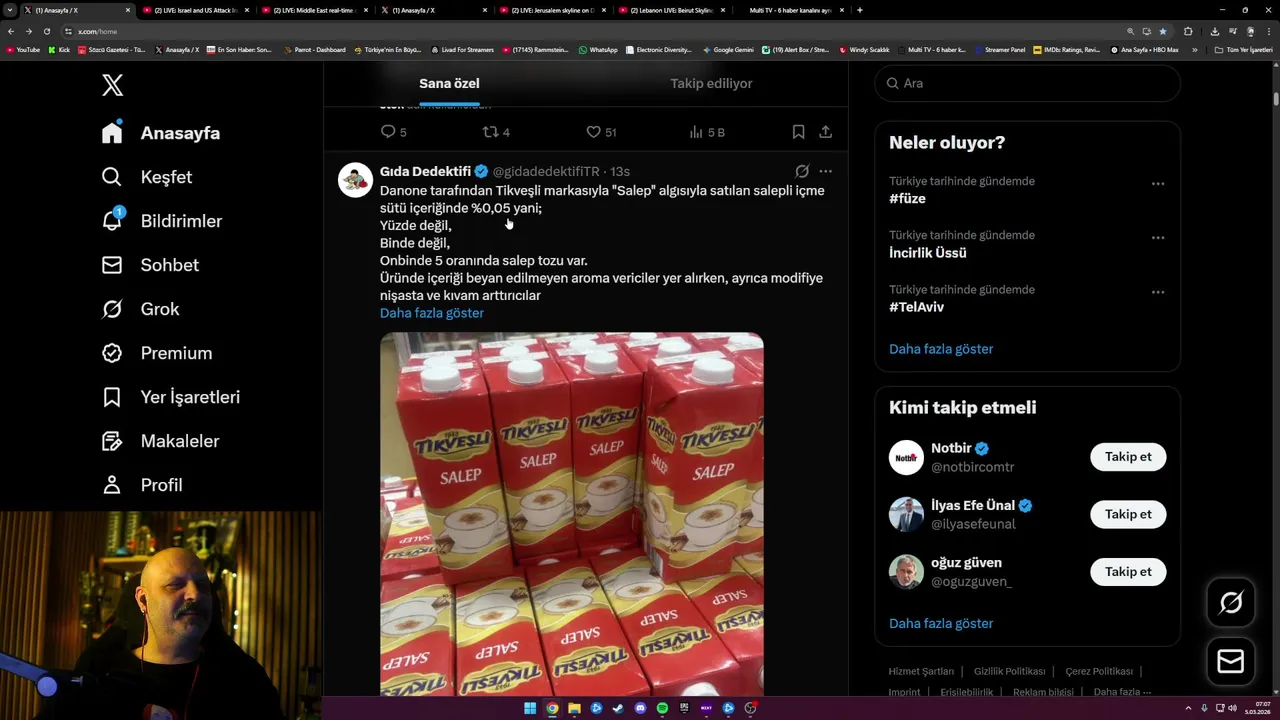The width and height of the screenshot is (1280, 720).
Task: Open floating messages envelope button
Action: point(1231,661)
